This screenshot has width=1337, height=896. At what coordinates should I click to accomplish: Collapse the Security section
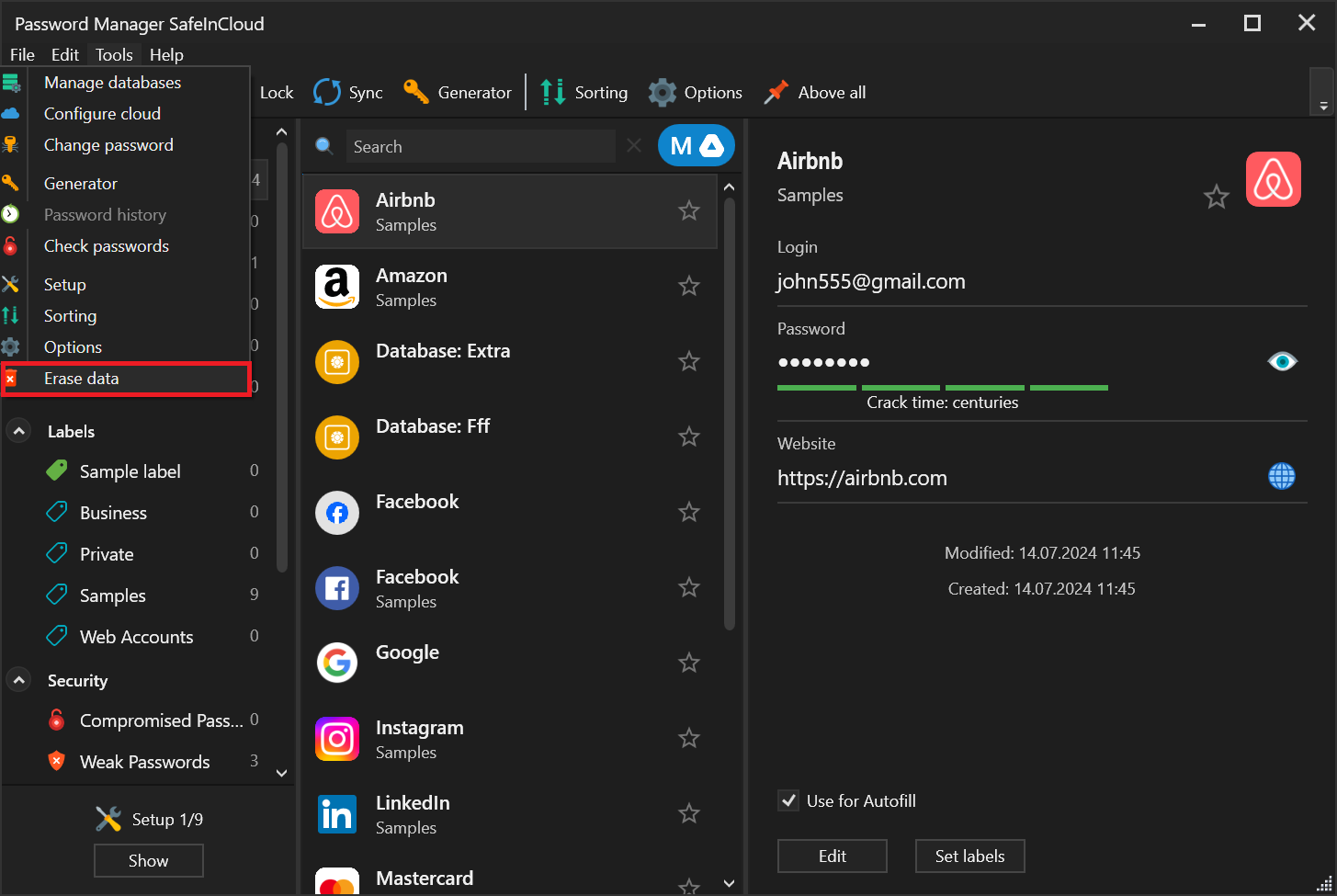click(18, 680)
